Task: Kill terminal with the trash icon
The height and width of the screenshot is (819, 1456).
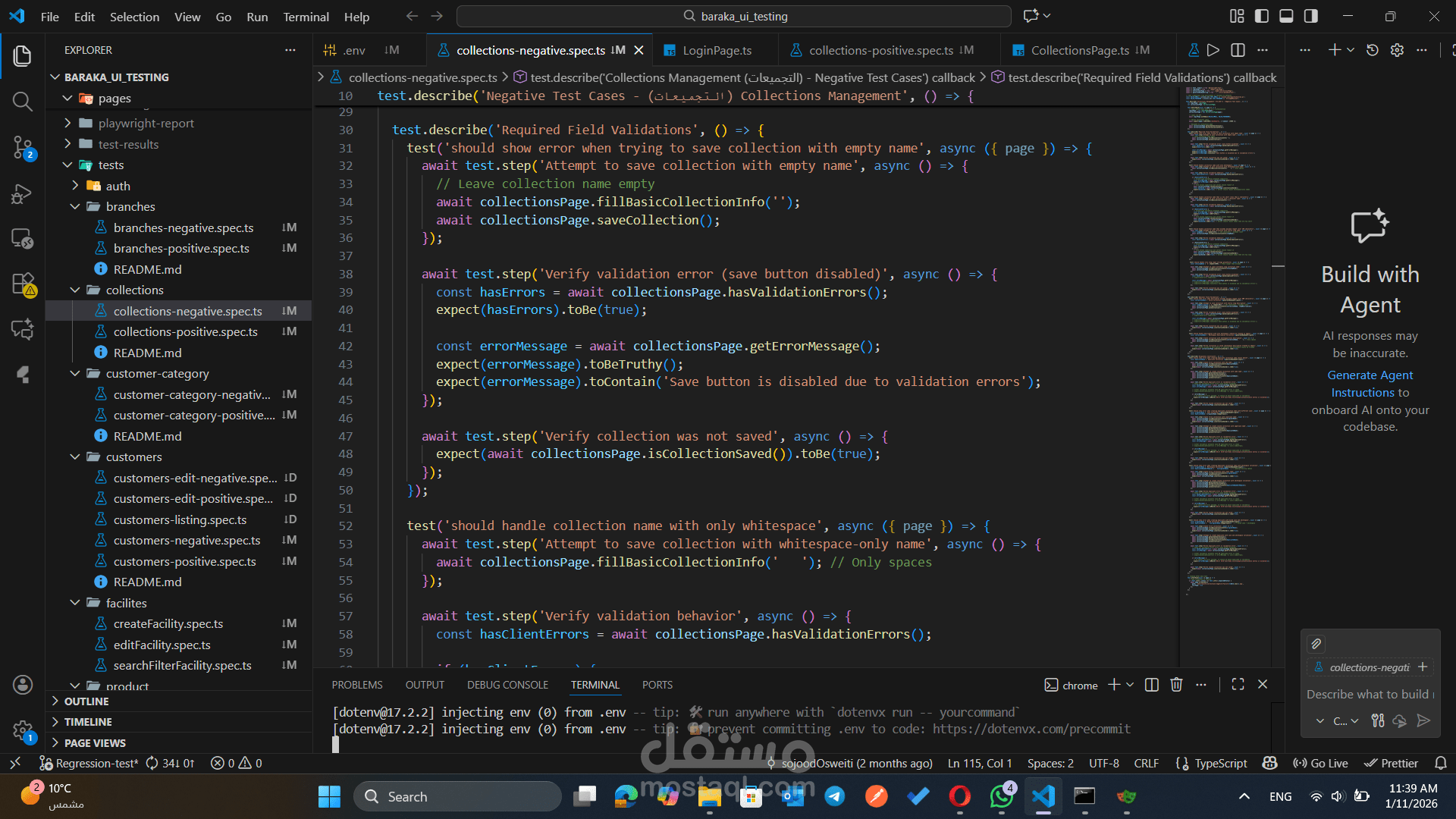Action: pyautogui.click(x=1176, y=685)
